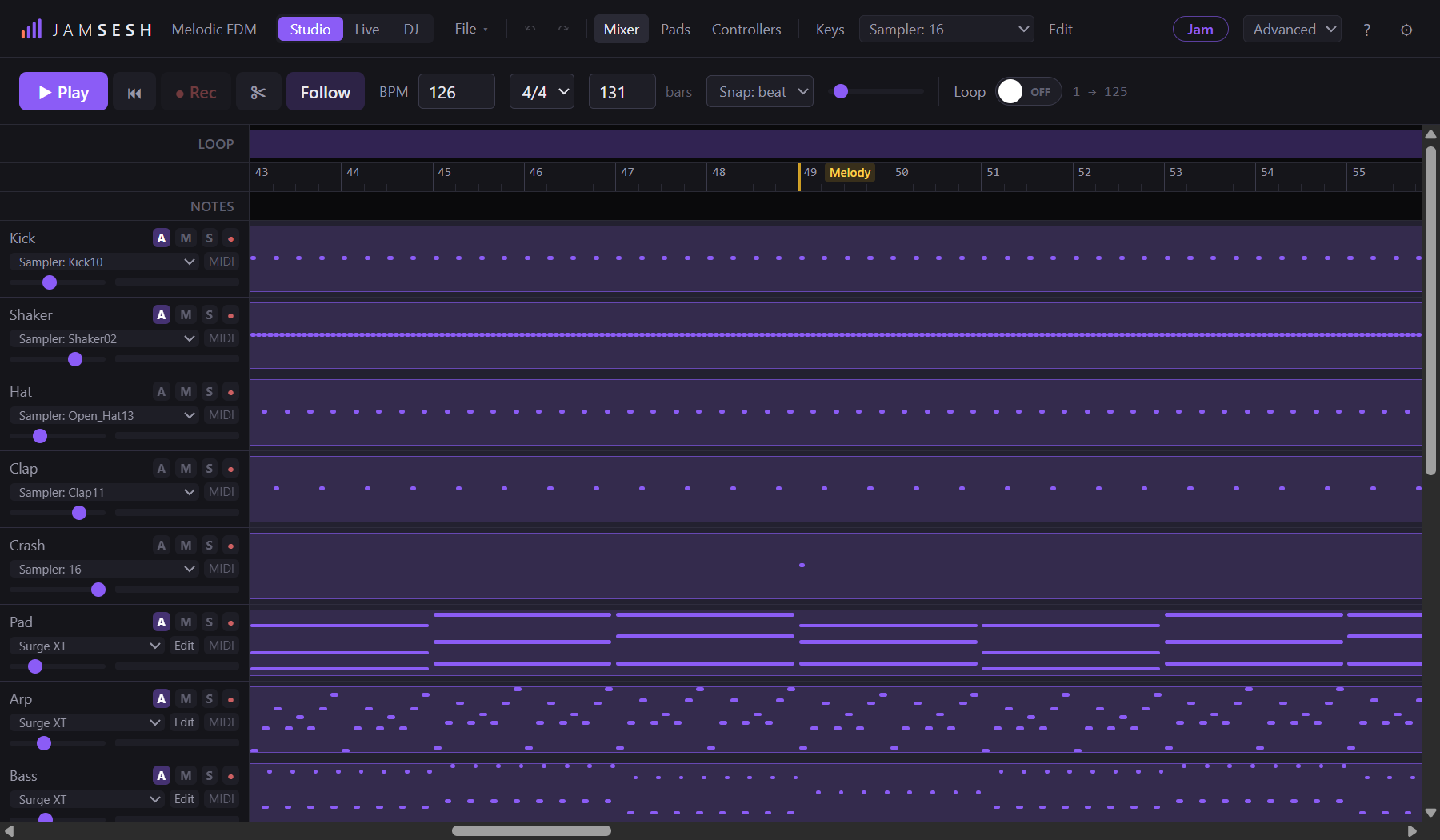Image resolution: width=1440 pixels, height=840 pixels.
Task: Arm recording on the Clap track
Action: tap(230, 469)
